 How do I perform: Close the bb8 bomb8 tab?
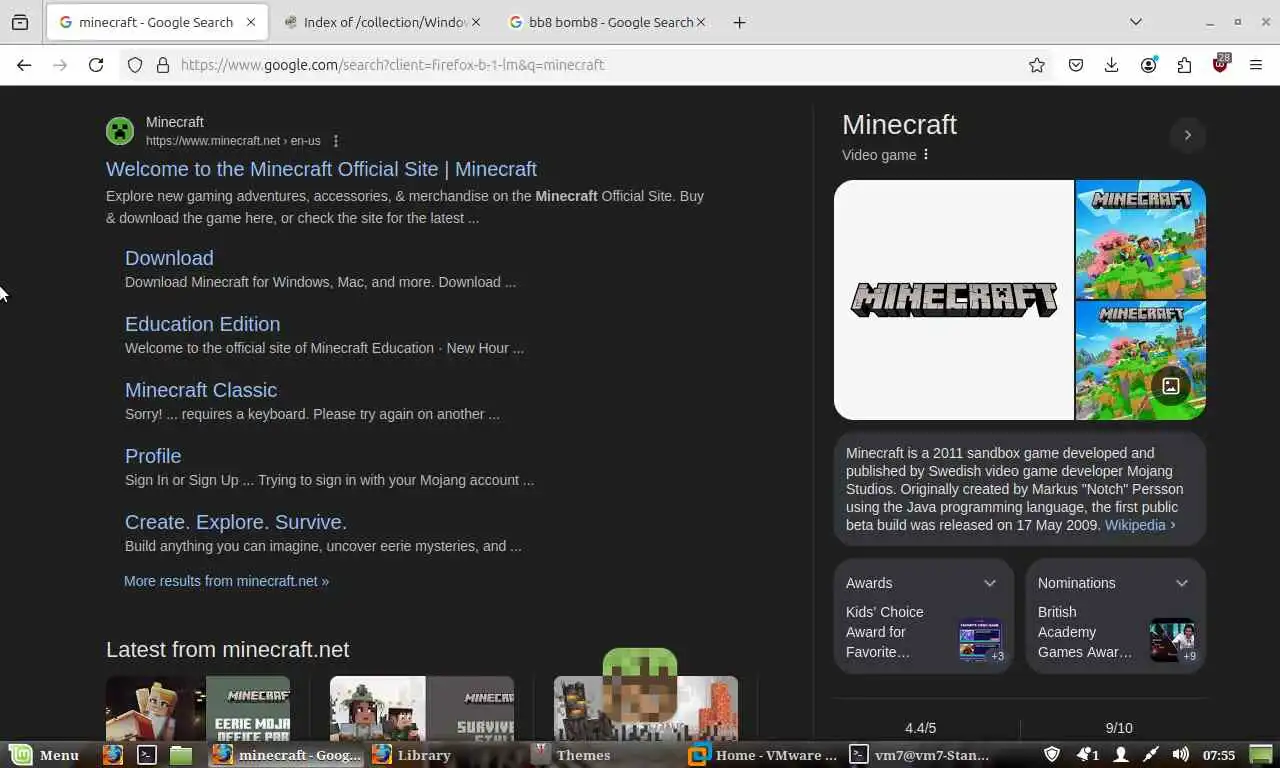click(x=700, y=22)
